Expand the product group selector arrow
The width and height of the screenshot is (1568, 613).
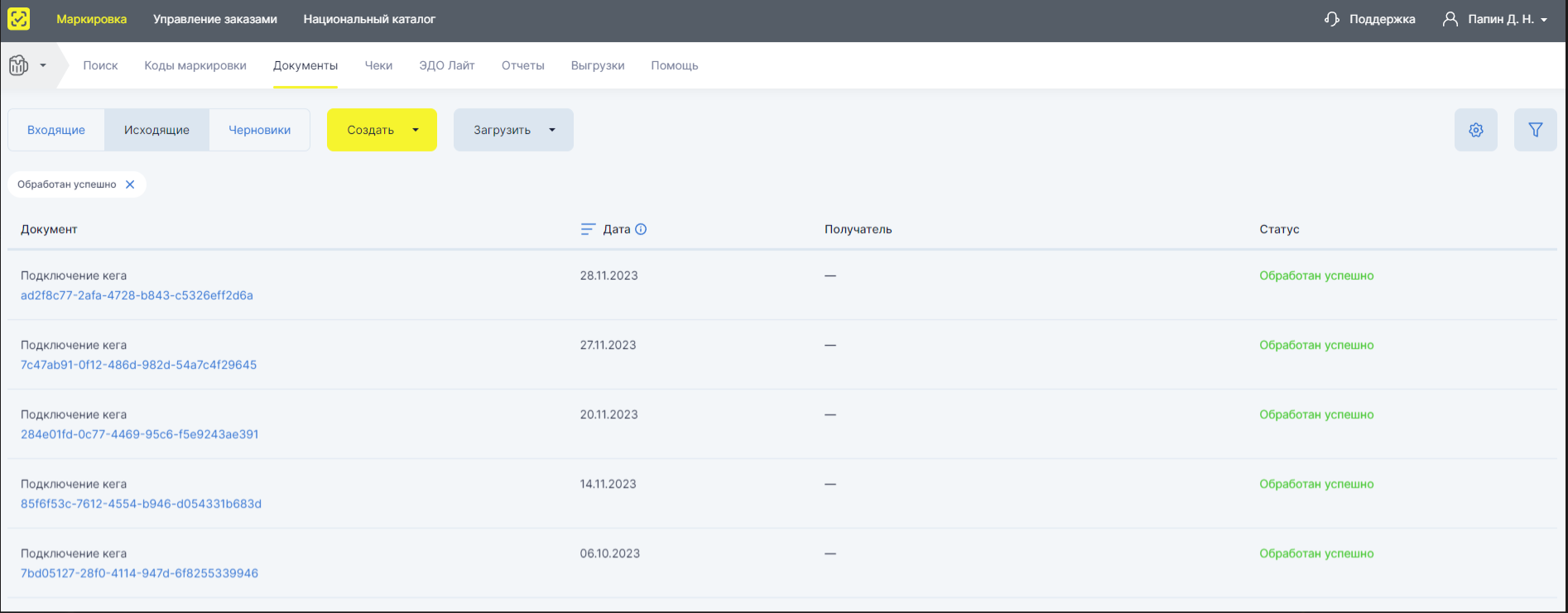(43, 65)
